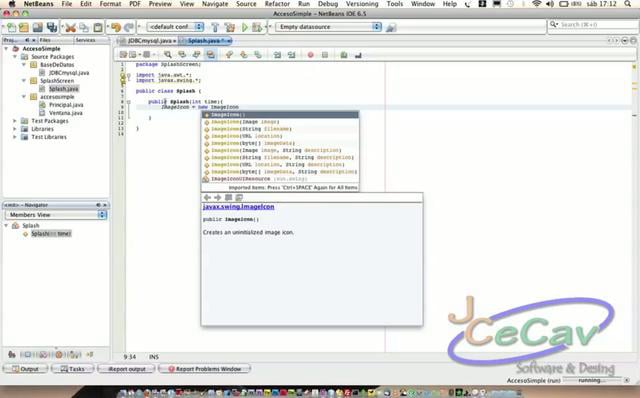
Task: Toggle code fold at the import lines
Action: 129,76
